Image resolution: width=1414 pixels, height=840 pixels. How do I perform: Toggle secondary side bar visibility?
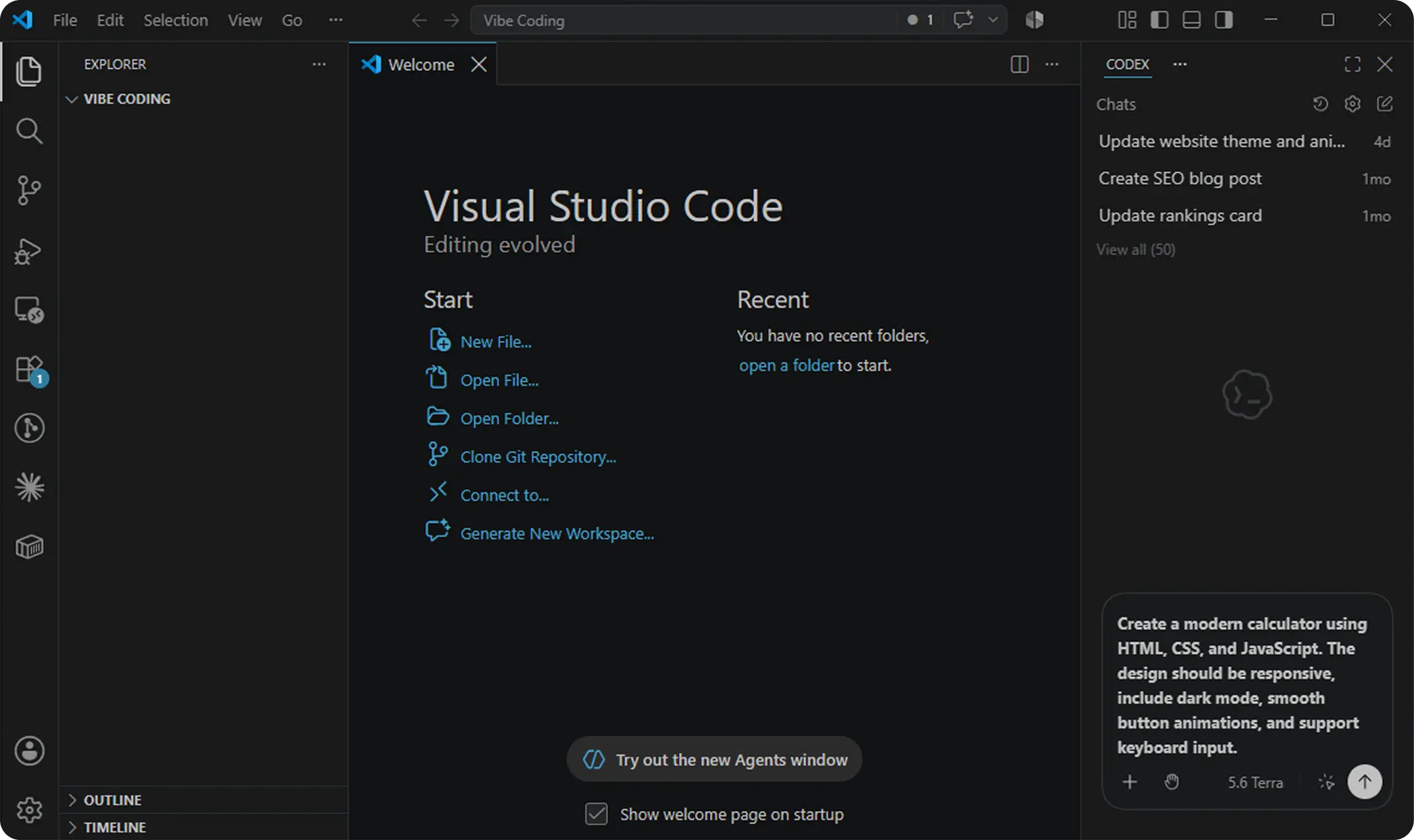click(x=1224, y=20)
